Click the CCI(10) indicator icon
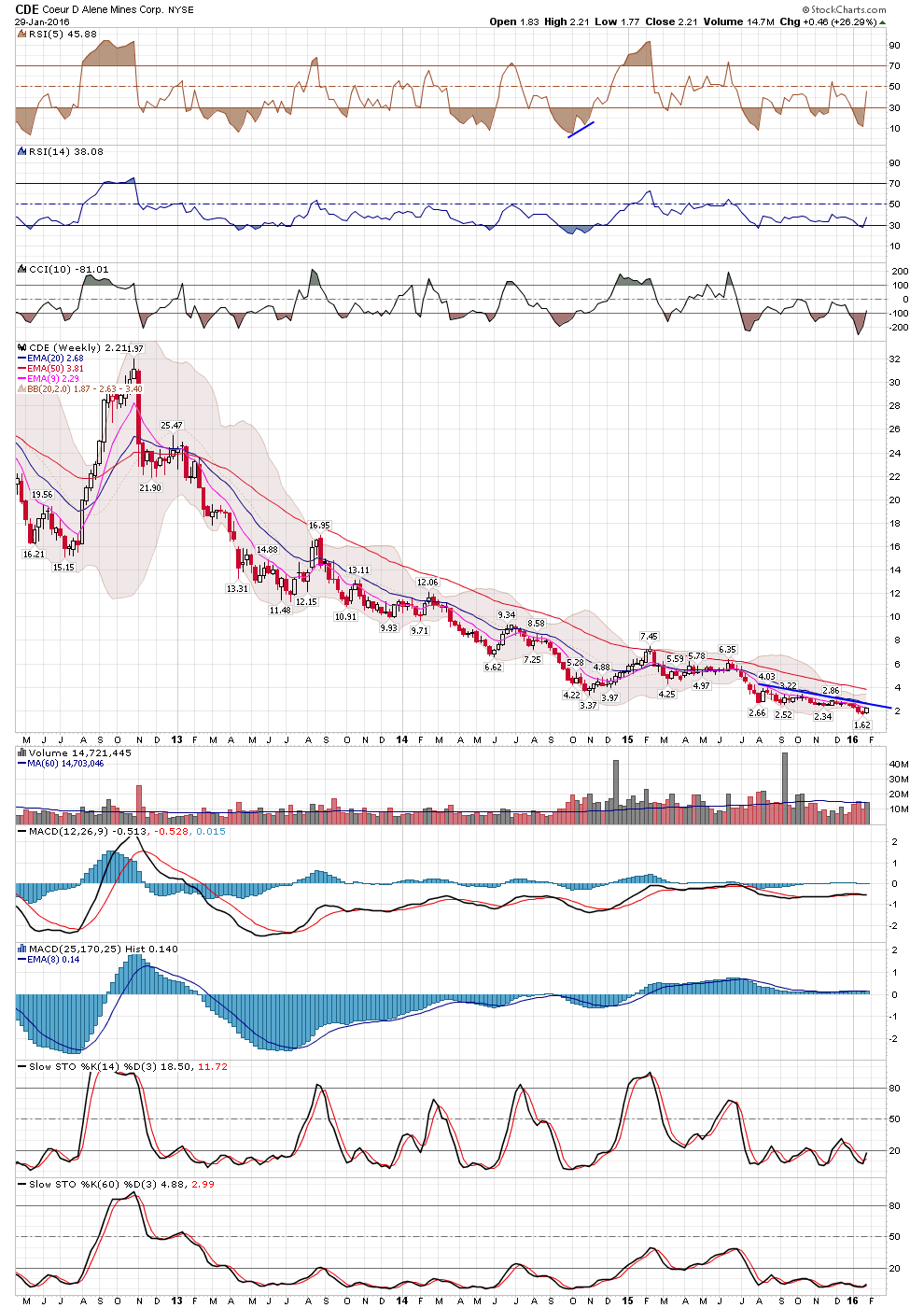 coord(21,269)
